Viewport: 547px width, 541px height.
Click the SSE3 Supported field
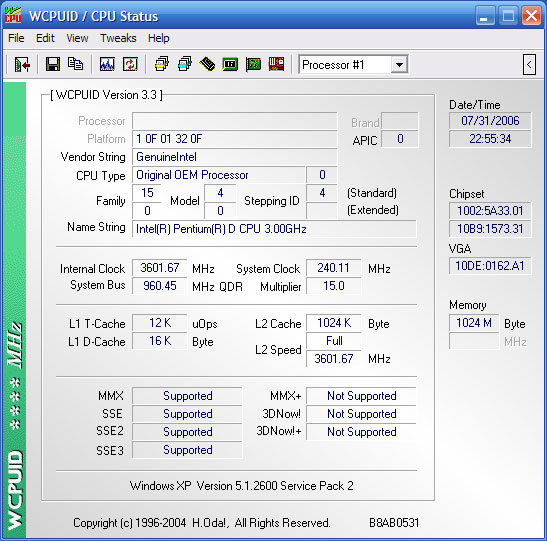pyautogui.click(x=187, y=450)
